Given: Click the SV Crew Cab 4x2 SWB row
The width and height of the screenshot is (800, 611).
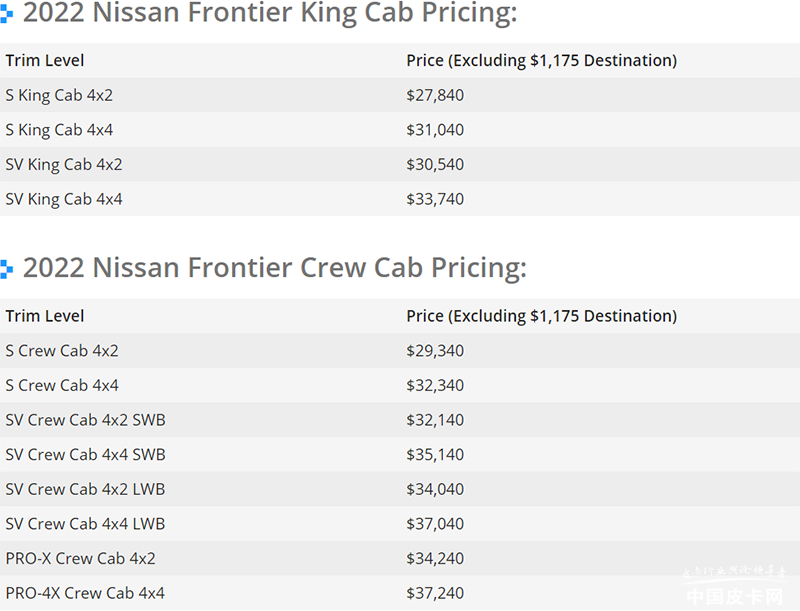Looking at the screenshot, I should coord(85,420).
